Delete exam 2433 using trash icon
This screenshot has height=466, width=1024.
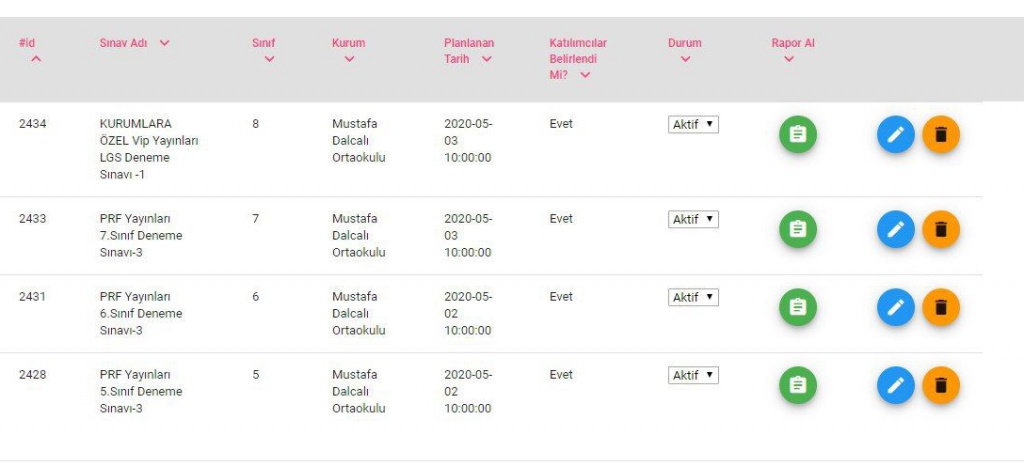point(941,229)
